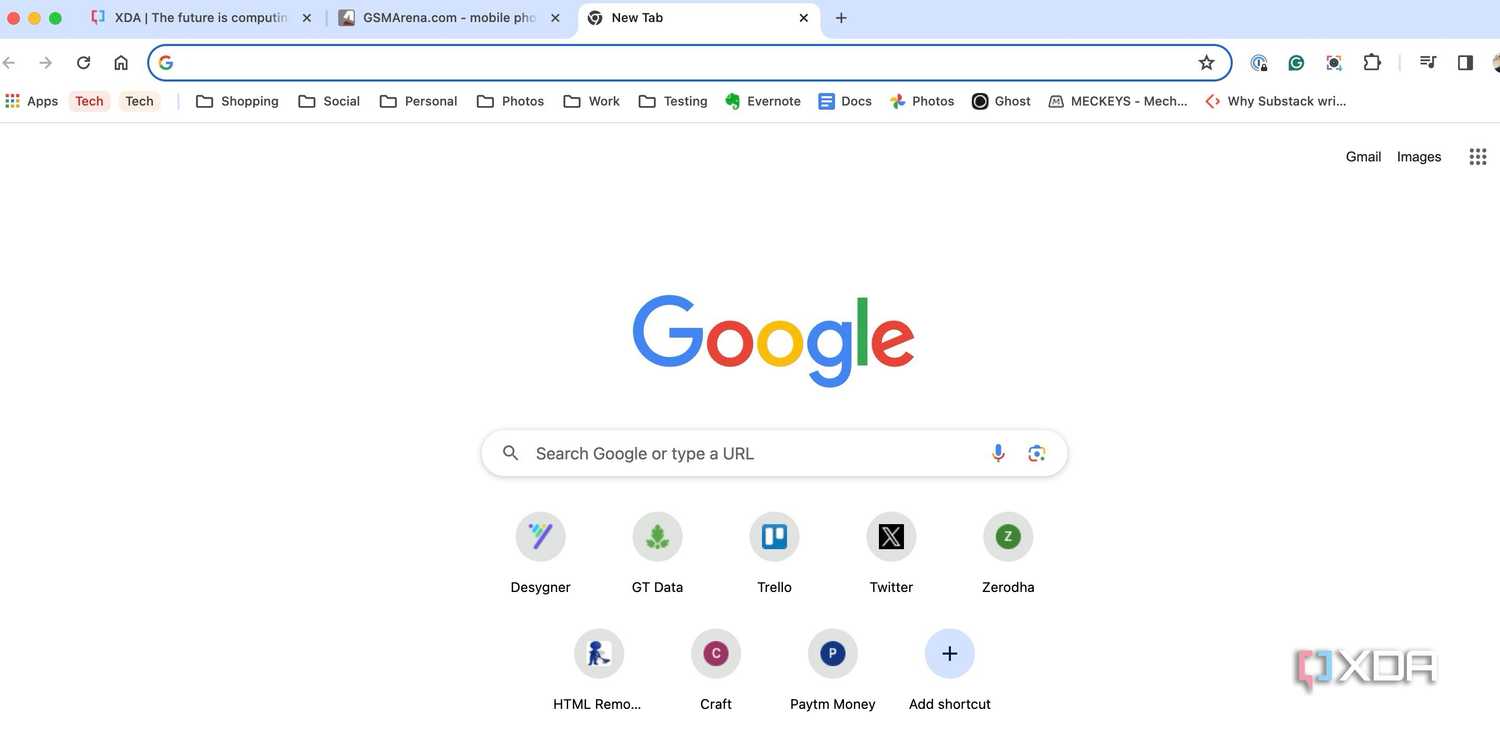Screen dimensions: 1500x756
Task: Expand the Social bookmarks folder
Action: 329,101
